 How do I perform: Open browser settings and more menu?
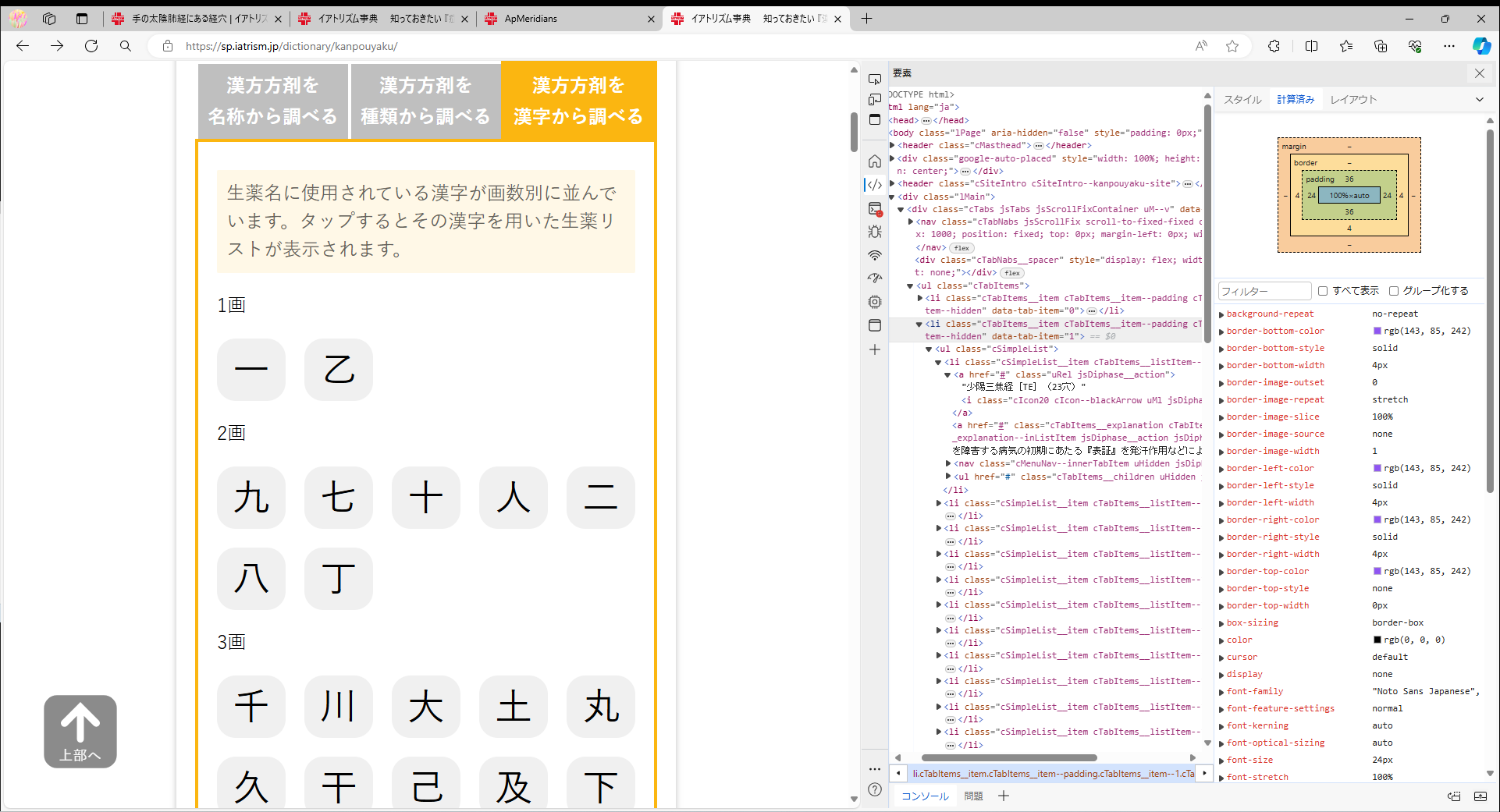(x=1449, y=46)
